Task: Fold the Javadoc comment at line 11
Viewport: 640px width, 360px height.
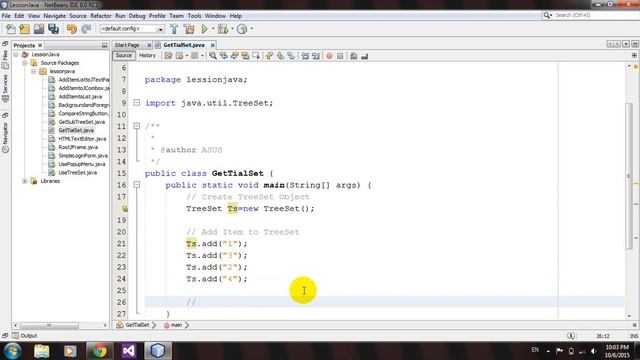Action: coord(137,126)
